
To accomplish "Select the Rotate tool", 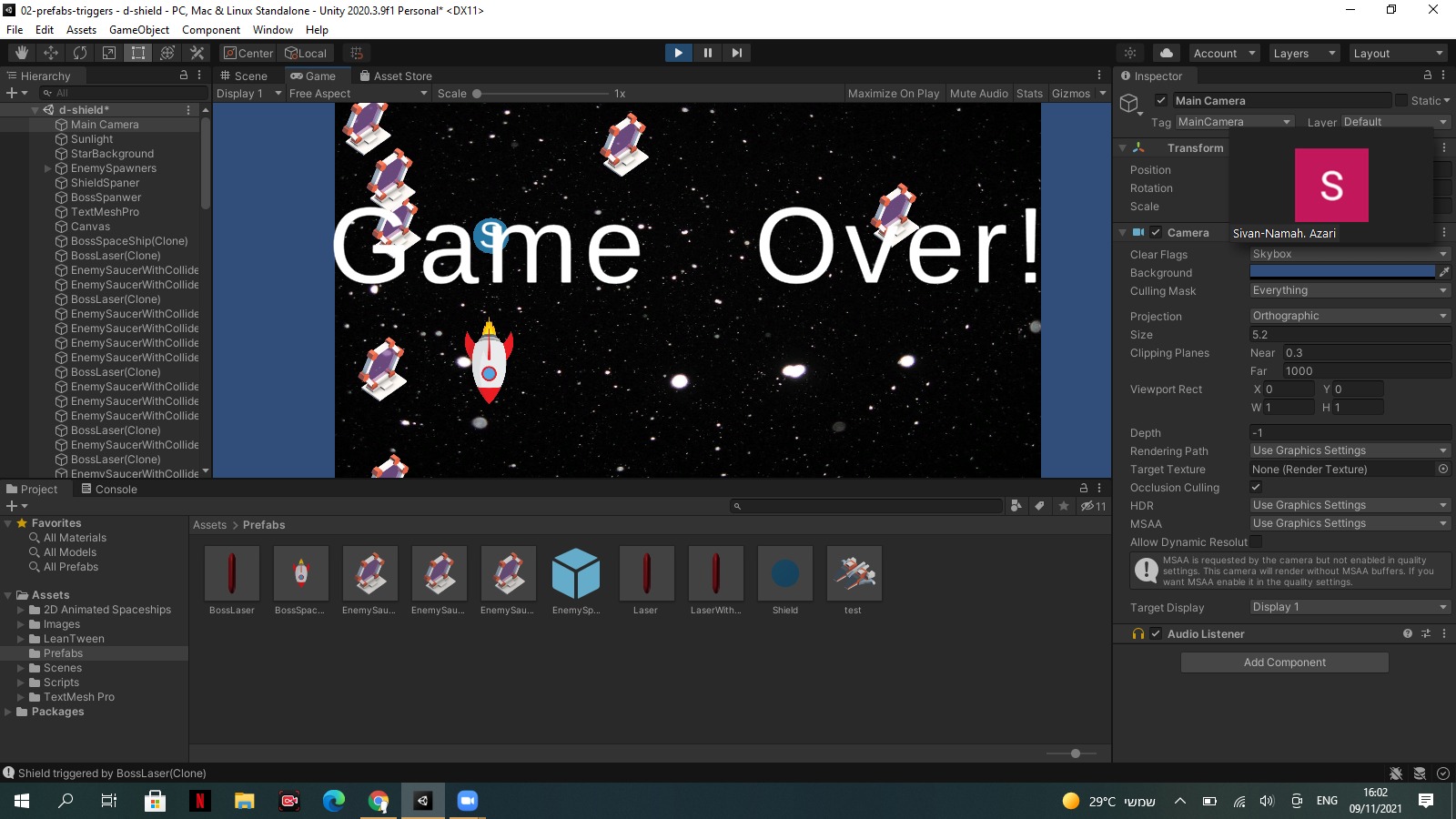I will pyautogui.click(x=80, y=52).
